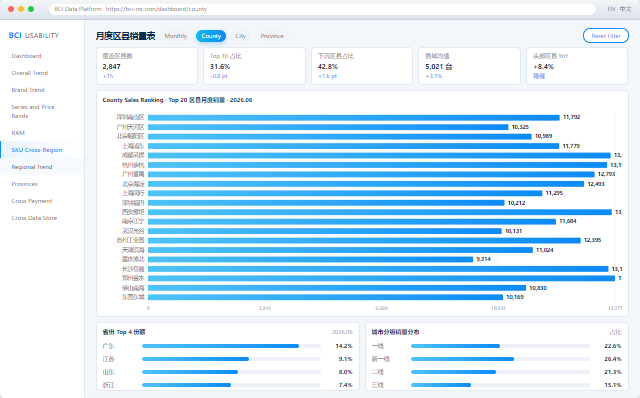Open Series and Price Bands
The image size is (640, 398).
click(33, 111)
